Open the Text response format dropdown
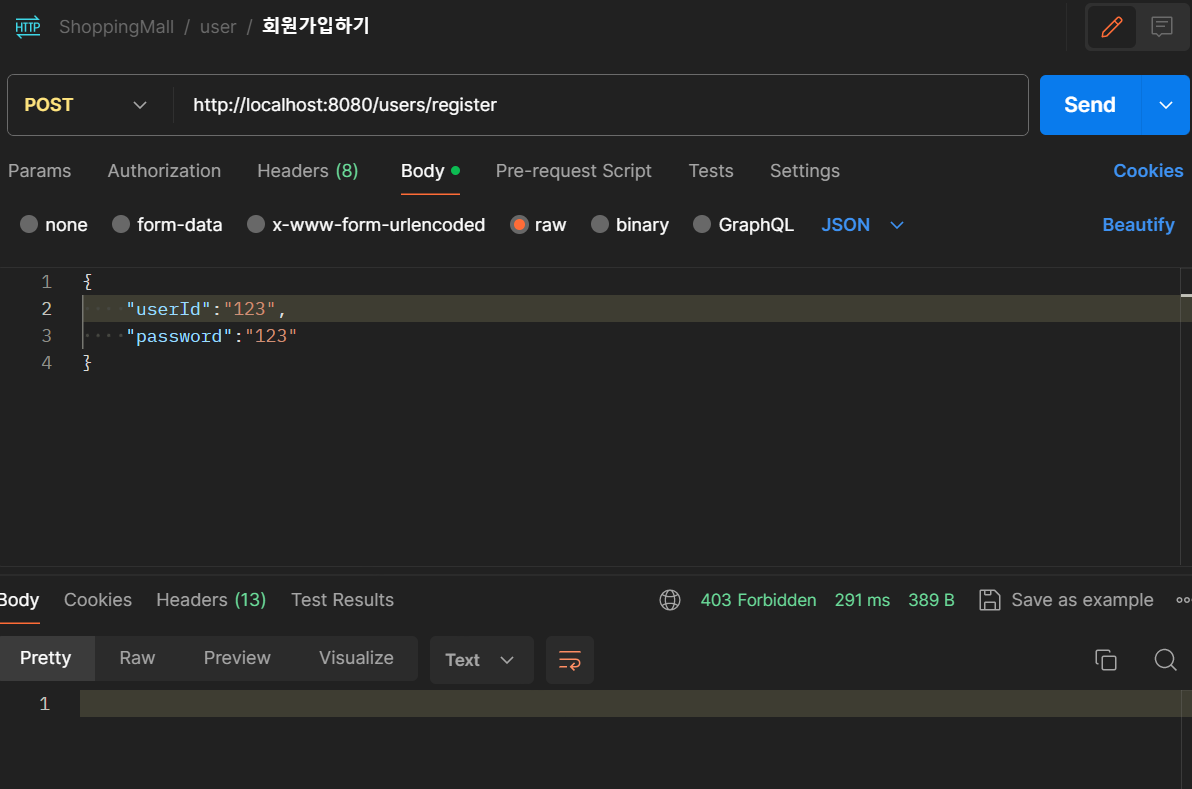Viewport: 1192px width, 789px height. click(x=481, y=660)
